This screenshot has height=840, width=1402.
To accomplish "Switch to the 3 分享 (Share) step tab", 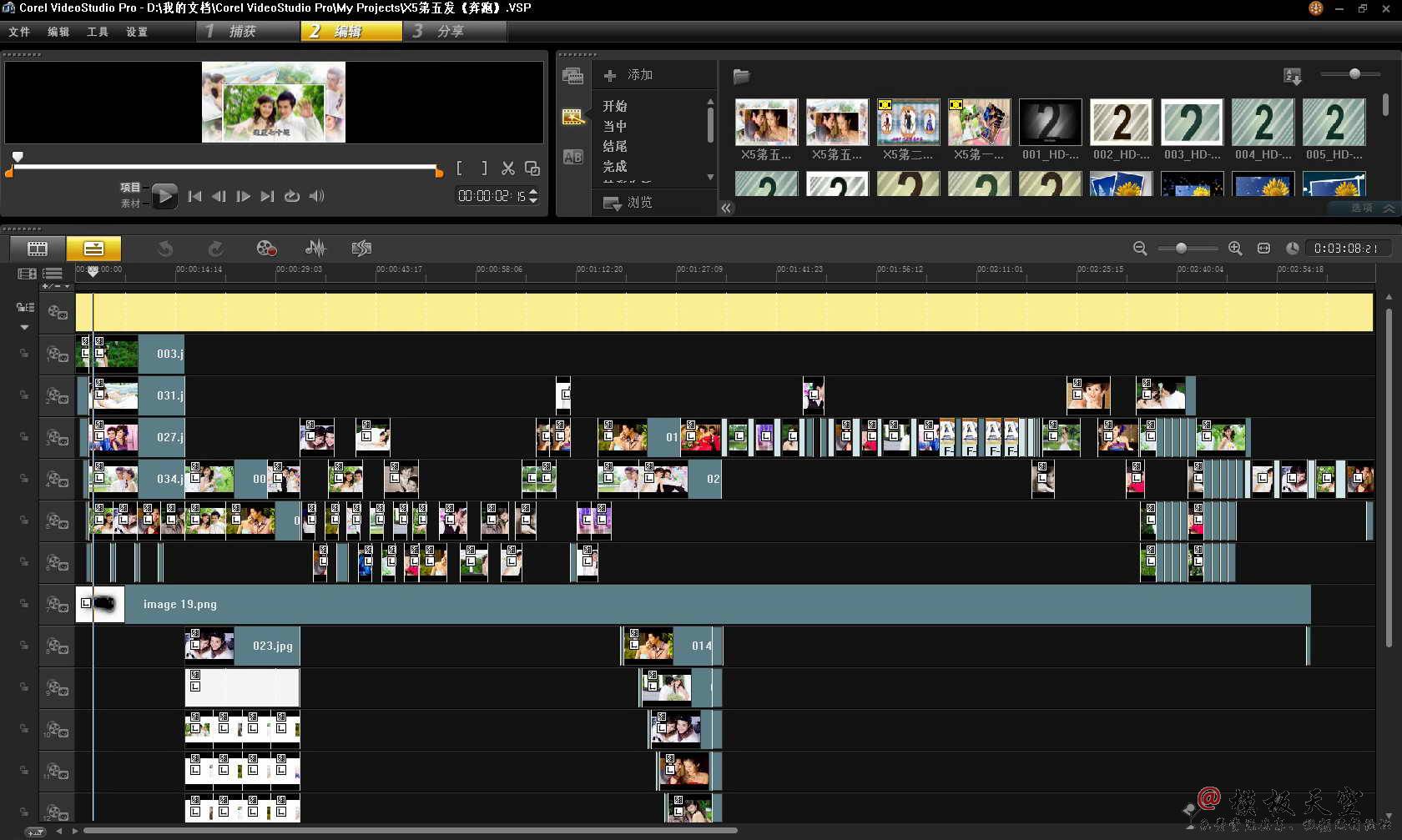I will tap(456, 31).
